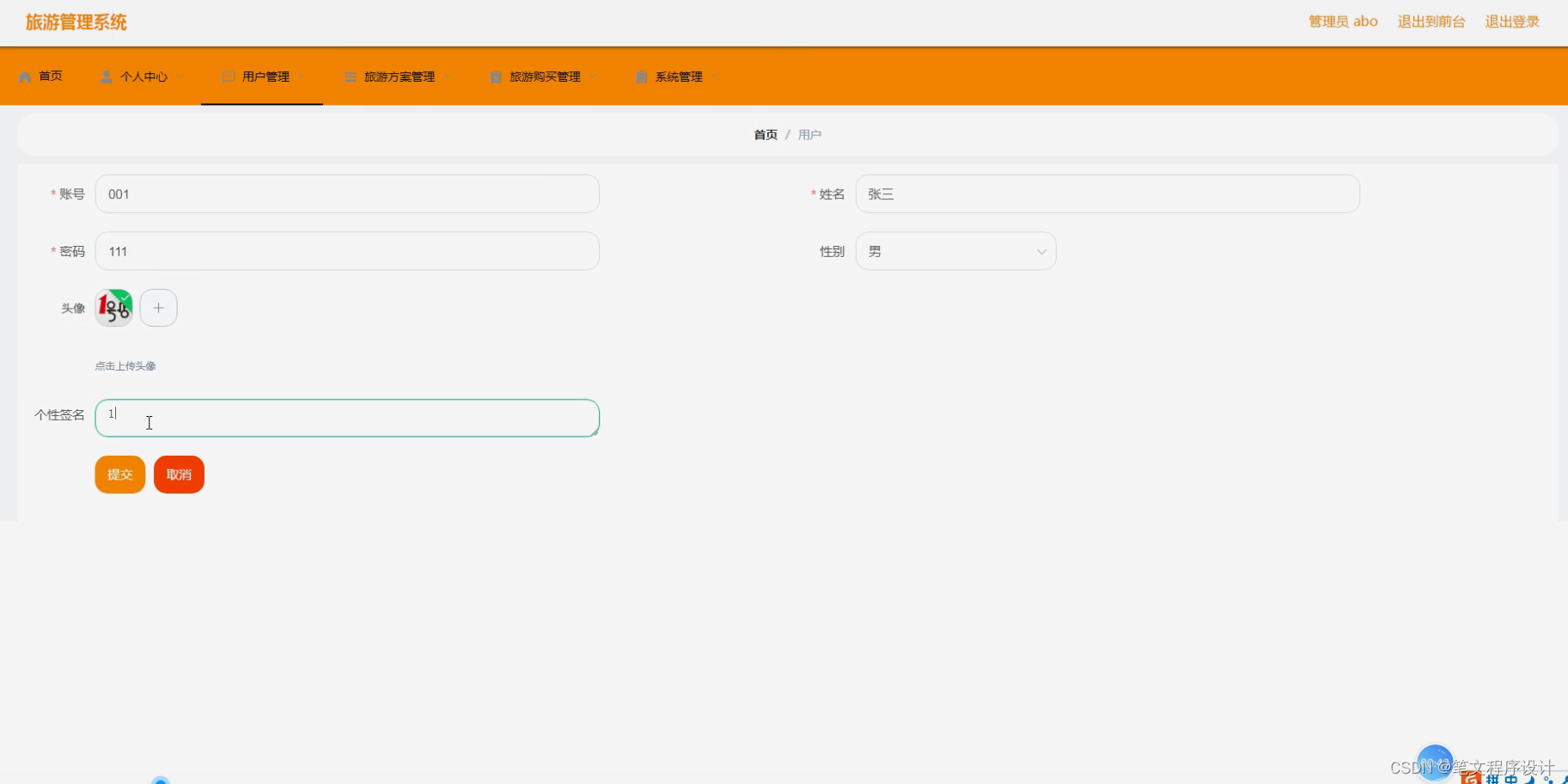Open the 性别 gender dropdown
Screen dimensions: 1568x784
click(x=955, y=251)
